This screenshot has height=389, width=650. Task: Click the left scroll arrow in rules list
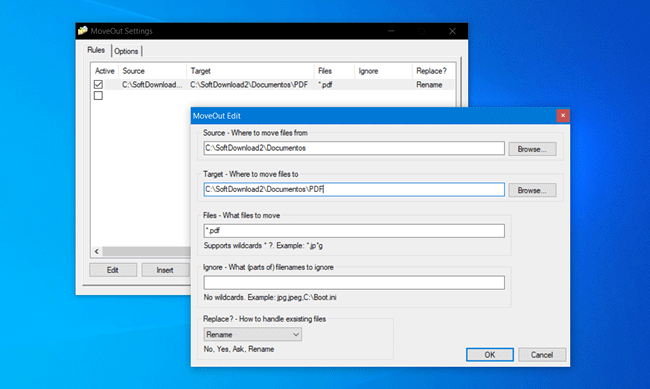click(97, 251)
